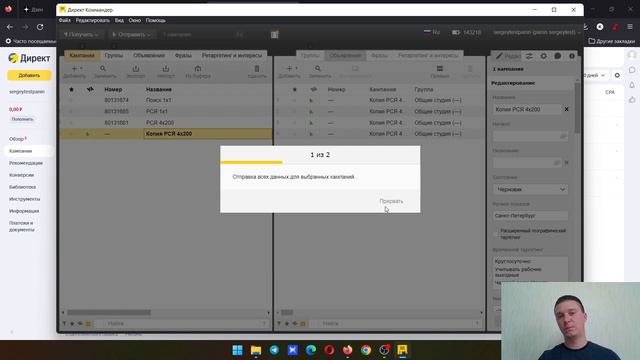Image resolution: width=640 pixels, height=360 pixels.
Task: Clear the Название field with the X icon
Action: click(x=566, y=109)
